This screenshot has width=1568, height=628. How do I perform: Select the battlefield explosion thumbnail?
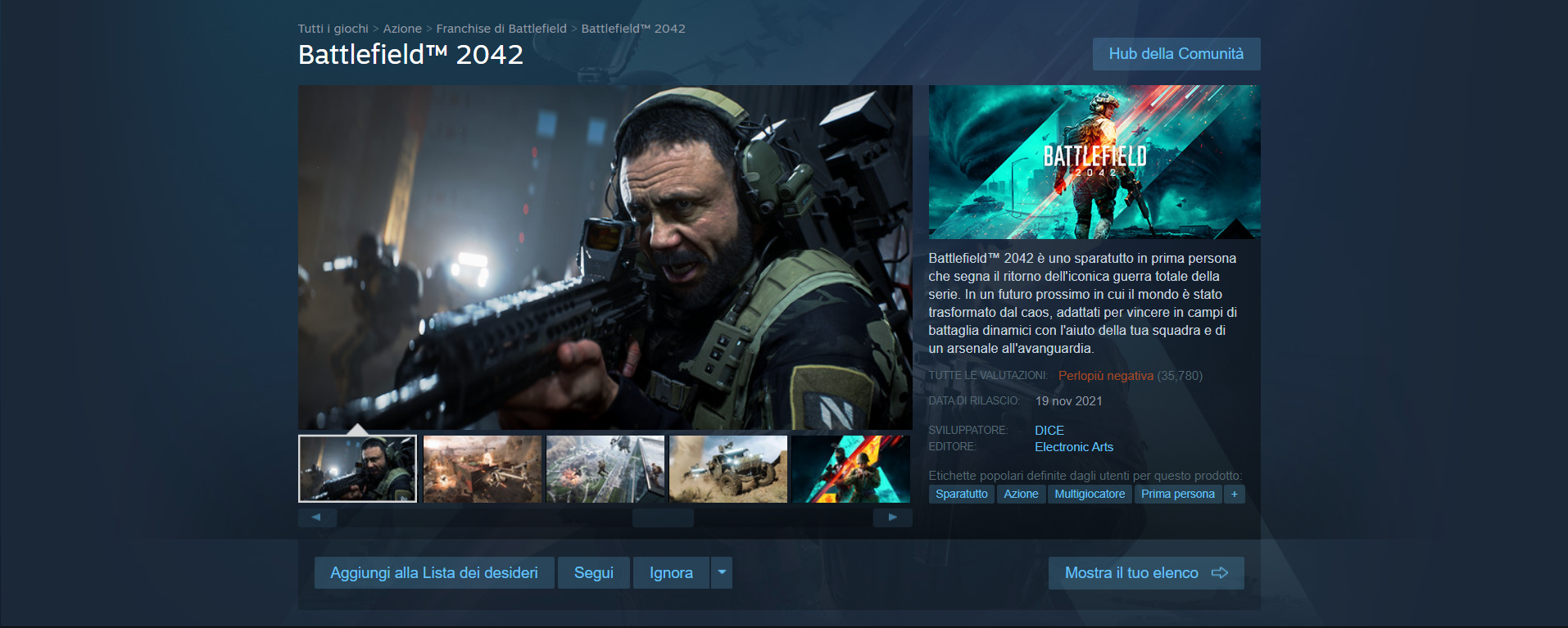(483, 469)
